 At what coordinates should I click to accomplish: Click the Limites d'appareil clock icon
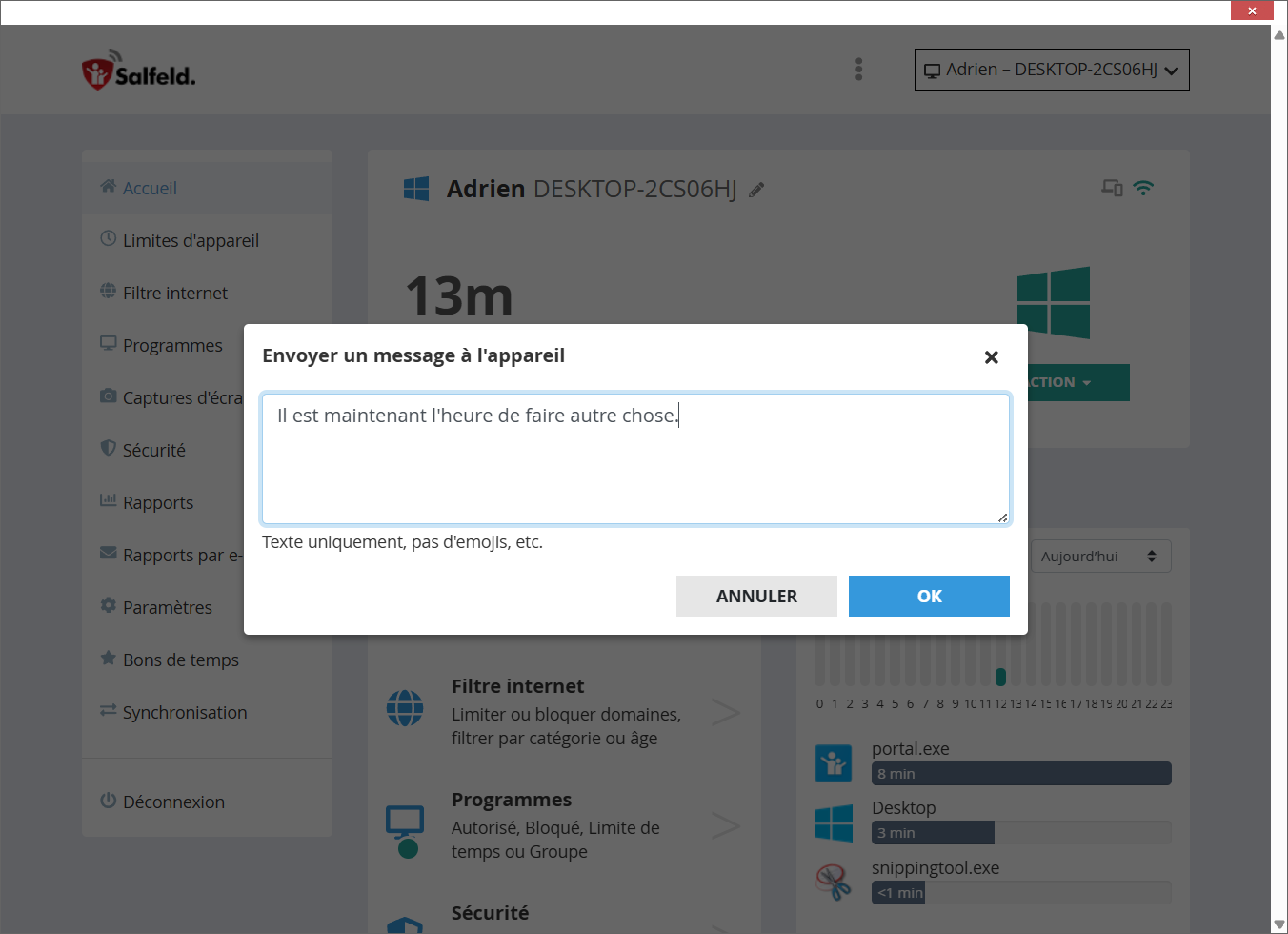[x=109, y=238]
